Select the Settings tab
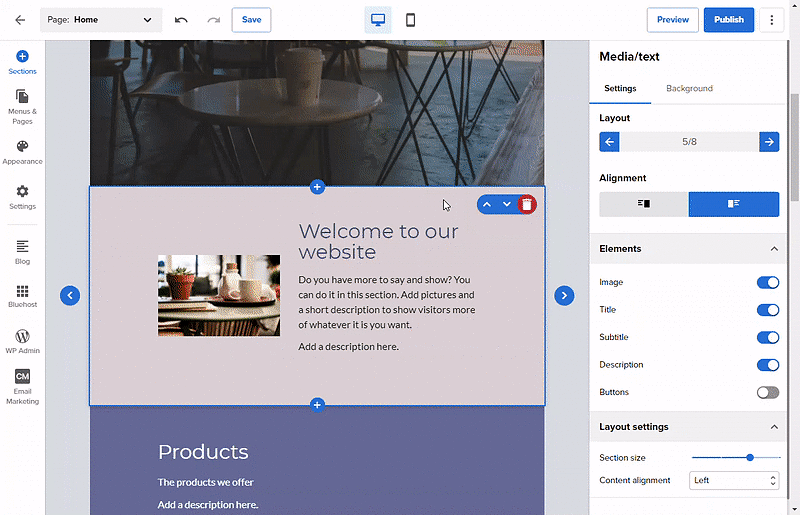800x515 pixels. [x=620, y=88]
